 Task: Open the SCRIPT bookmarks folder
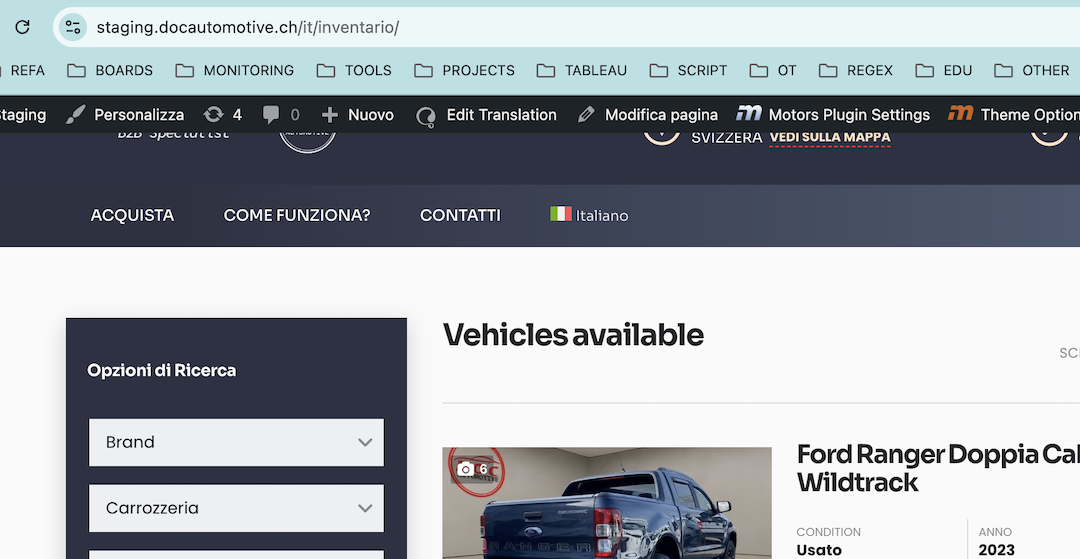point(688,70)
